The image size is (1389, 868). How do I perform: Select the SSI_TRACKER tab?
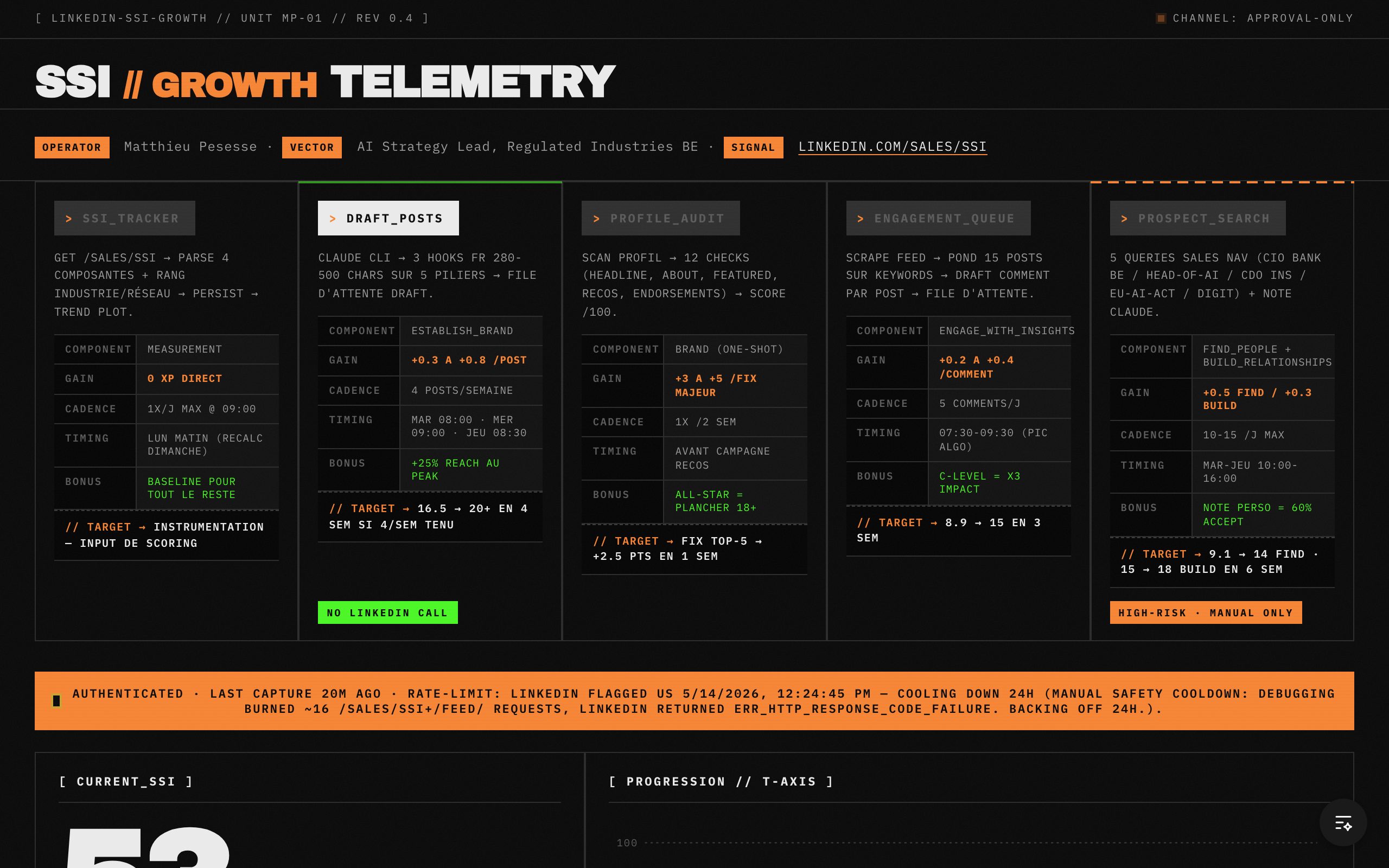coord(125,218)
